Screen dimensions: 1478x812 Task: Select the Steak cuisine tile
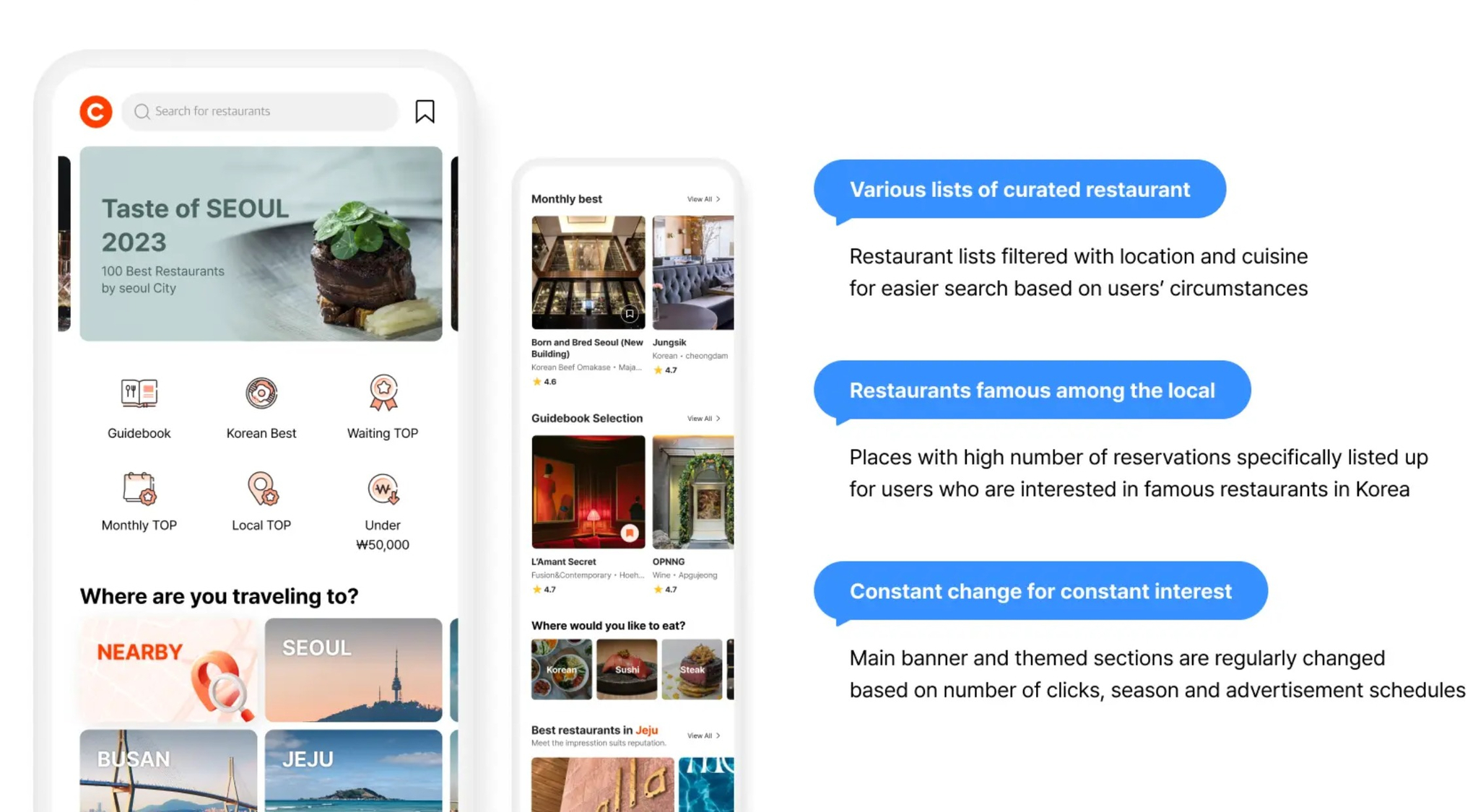[692, 669]
